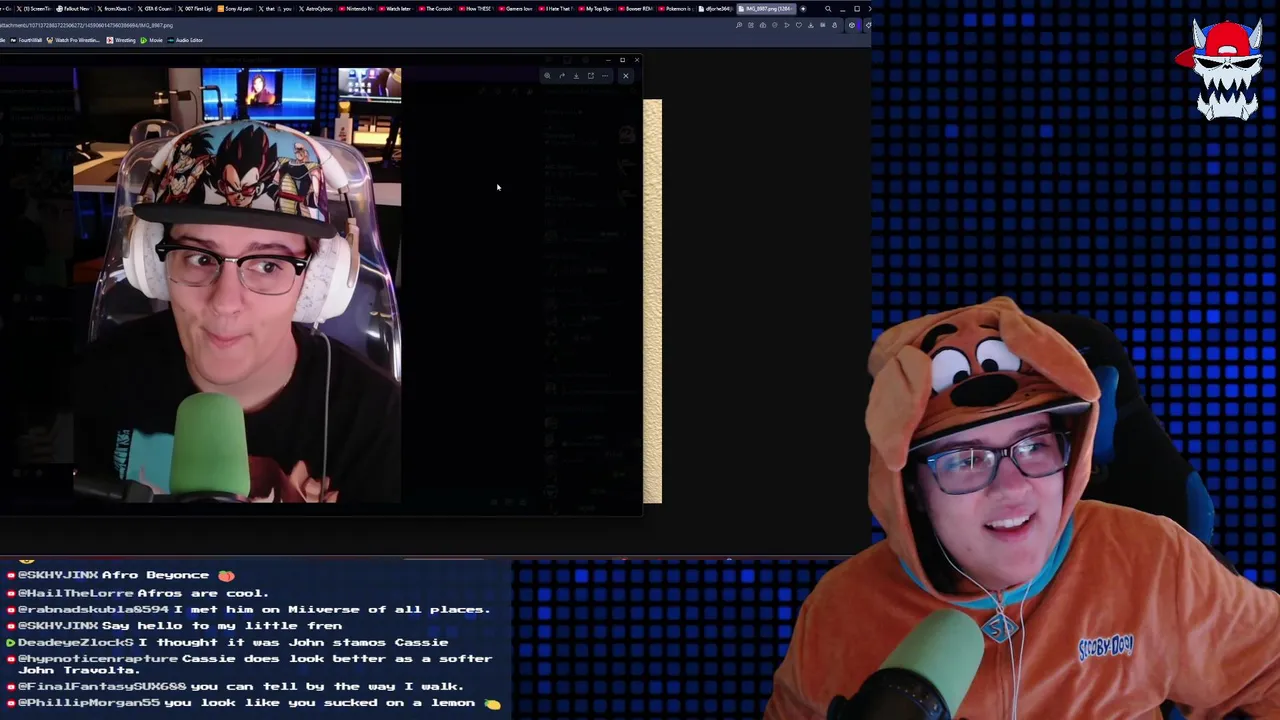
Task: Click the forward arrow icon in image viewer
Action: (562, 75)
